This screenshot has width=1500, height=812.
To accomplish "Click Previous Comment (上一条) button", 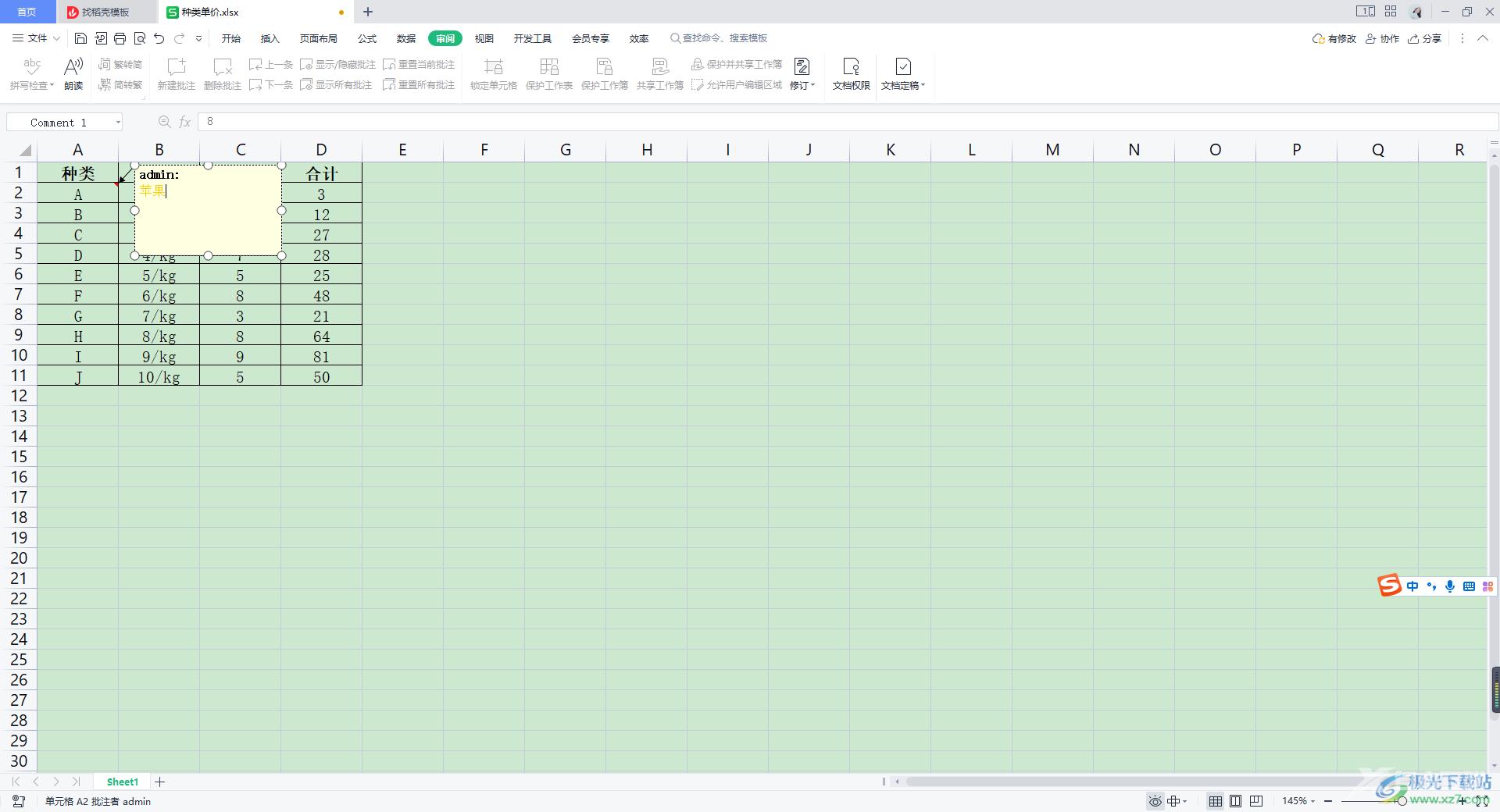I will (x=271, y=65).
